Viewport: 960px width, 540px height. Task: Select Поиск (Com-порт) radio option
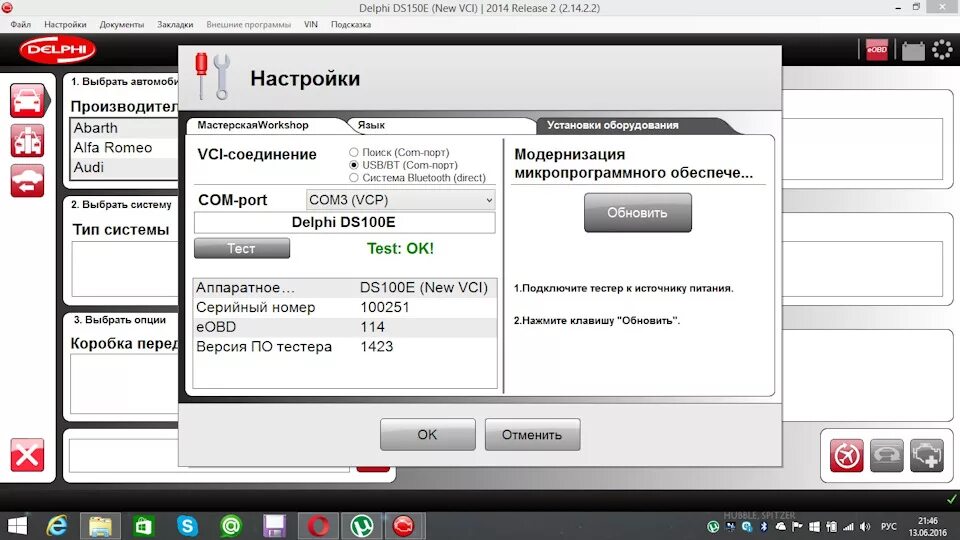point(354,152)
